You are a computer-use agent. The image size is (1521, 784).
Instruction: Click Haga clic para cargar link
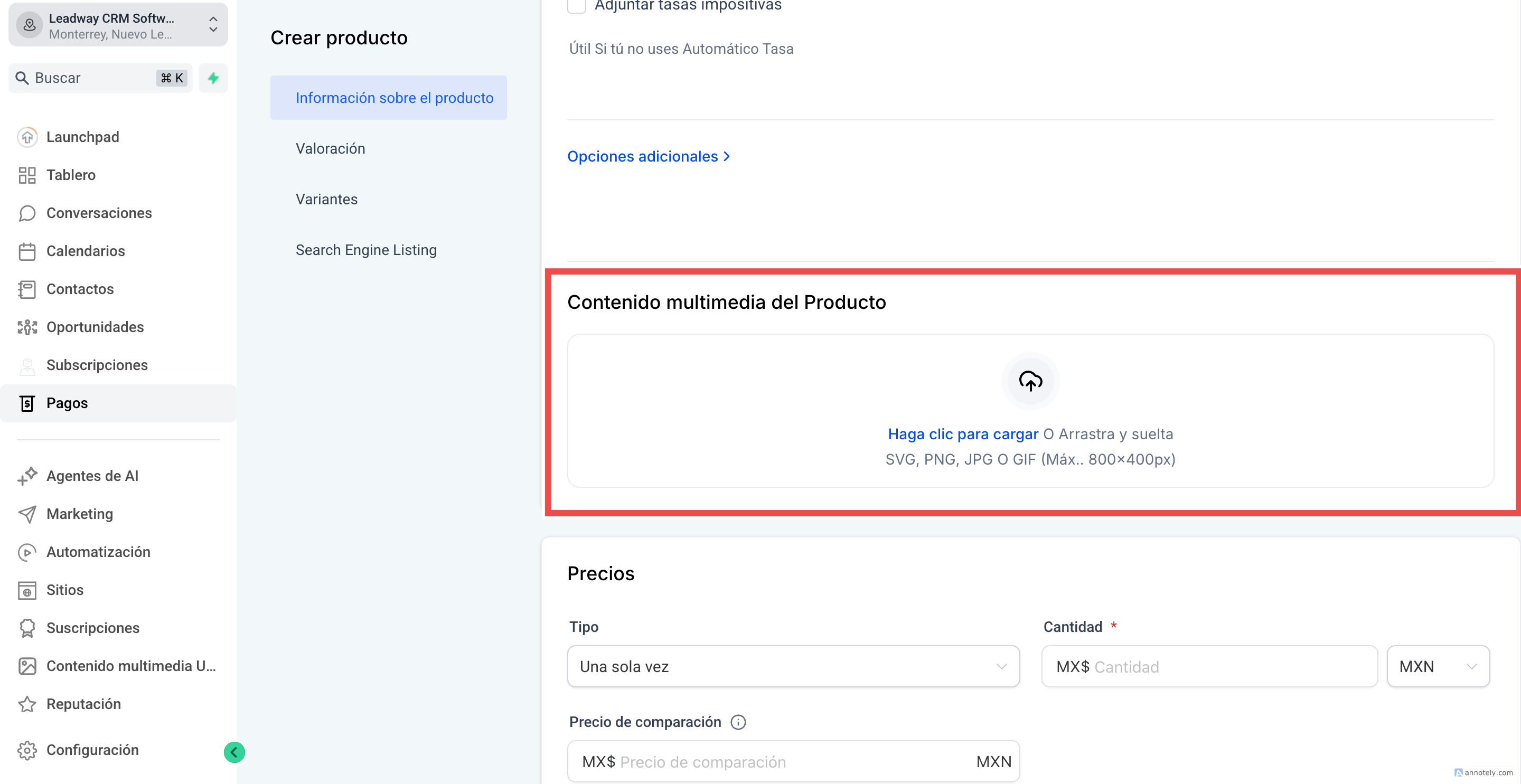962,434
